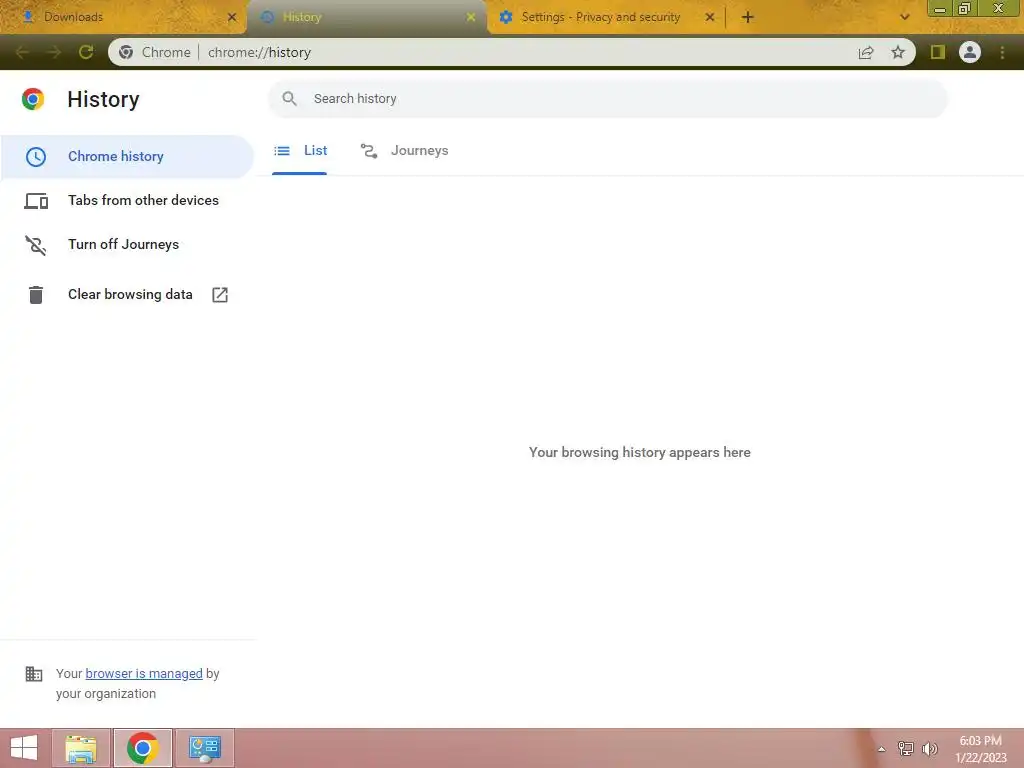Click the taskbar clock showing 6:03 PM

[980, 749]
